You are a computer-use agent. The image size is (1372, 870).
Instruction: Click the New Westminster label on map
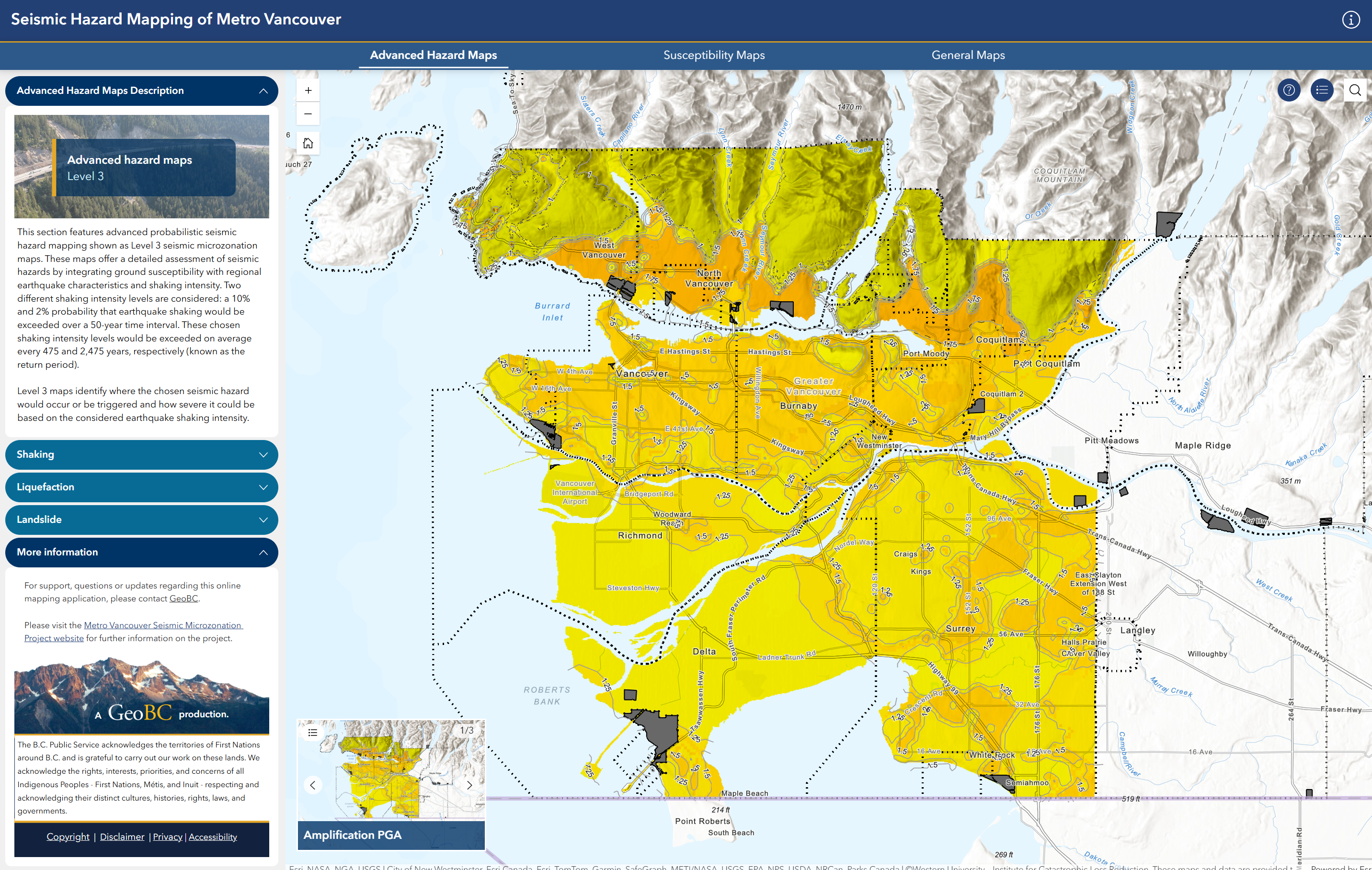[x=879, y=441]
